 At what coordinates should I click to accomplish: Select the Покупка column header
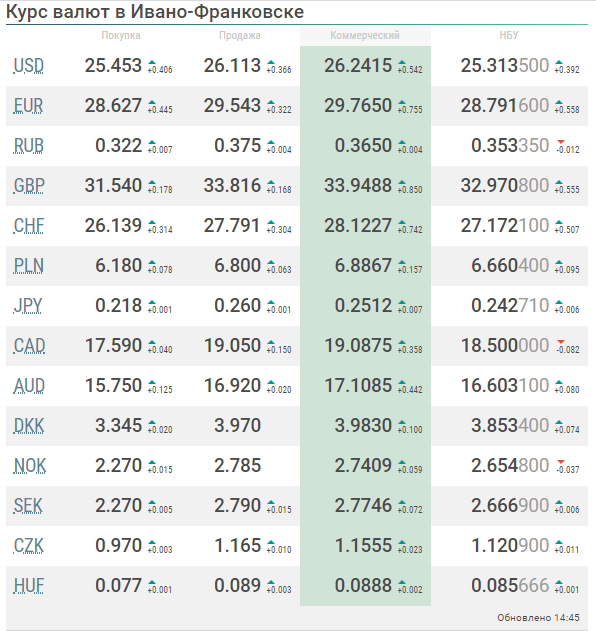tap(121, 35)
